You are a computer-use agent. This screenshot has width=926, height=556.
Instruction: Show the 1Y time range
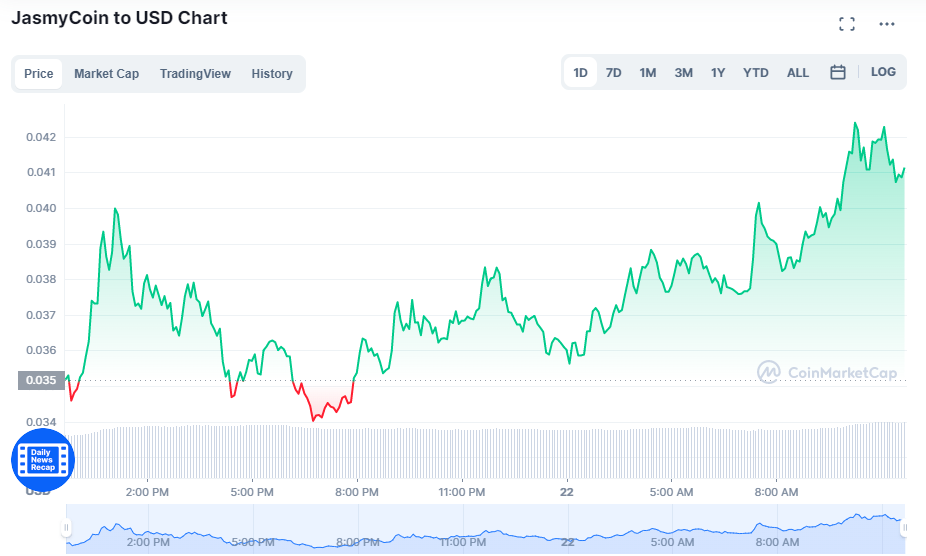click(718, 73)
